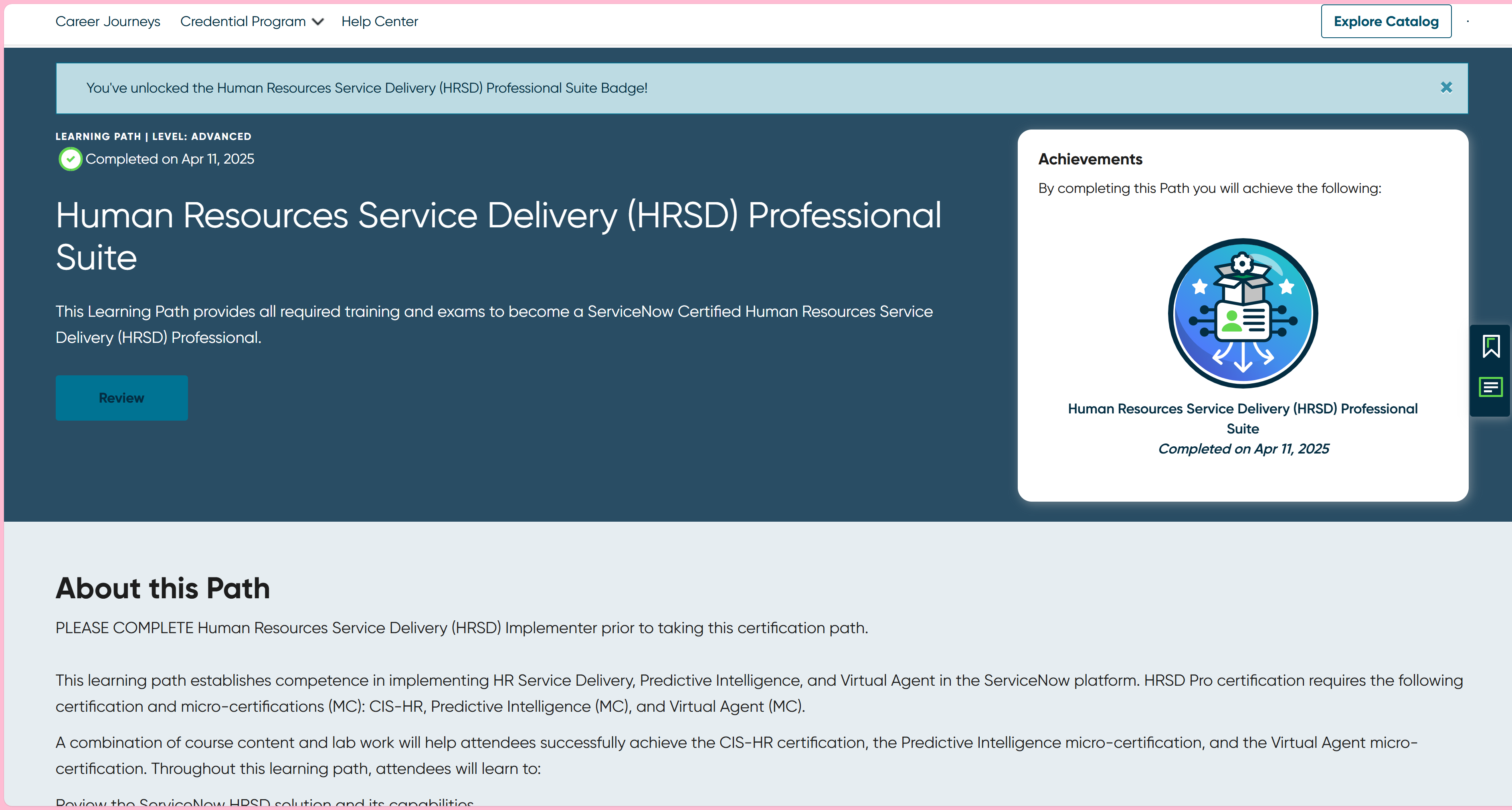This screenshot has height=810, width=1512.
Task: Expand the Credential Program dropdown chevron
Action: pos(318,22)
